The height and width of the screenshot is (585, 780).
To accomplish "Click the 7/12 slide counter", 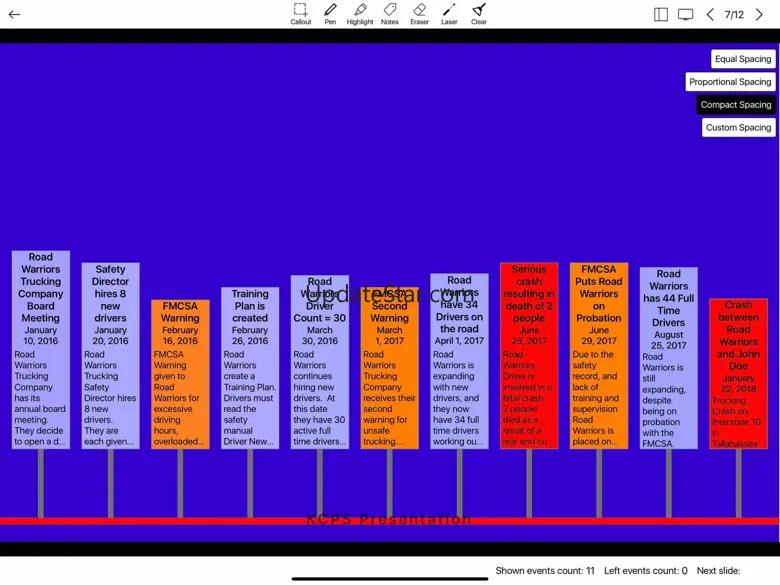I will pyautogui.click(x=734, y=14).
